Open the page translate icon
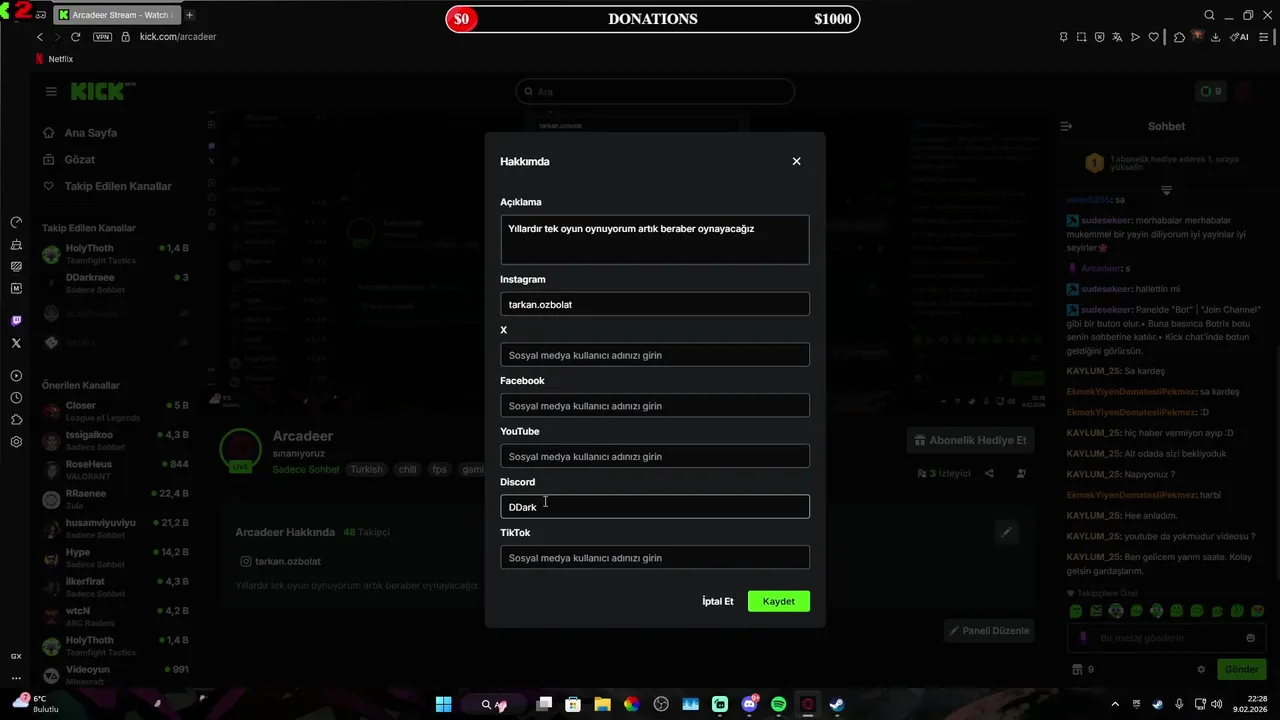1280x720 pixels. point(1118,37)
